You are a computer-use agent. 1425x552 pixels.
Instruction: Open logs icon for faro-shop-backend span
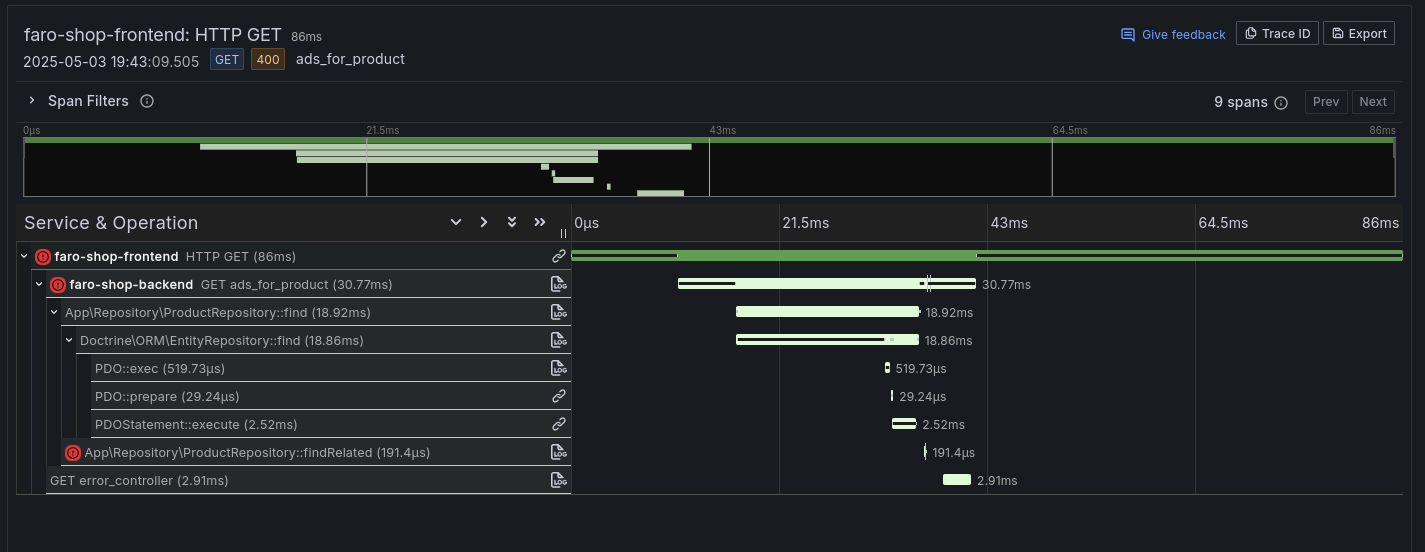(x=559, y=284)
